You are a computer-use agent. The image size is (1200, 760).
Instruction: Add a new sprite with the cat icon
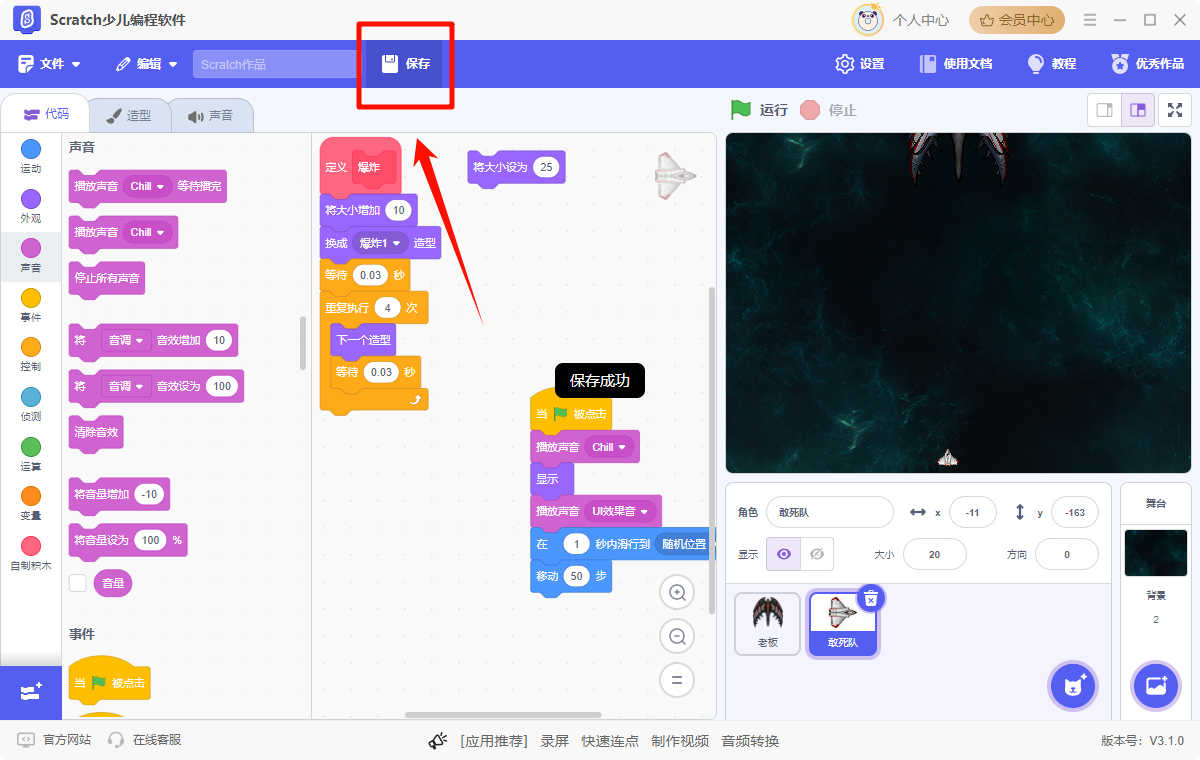click(x=1073, y=686)
